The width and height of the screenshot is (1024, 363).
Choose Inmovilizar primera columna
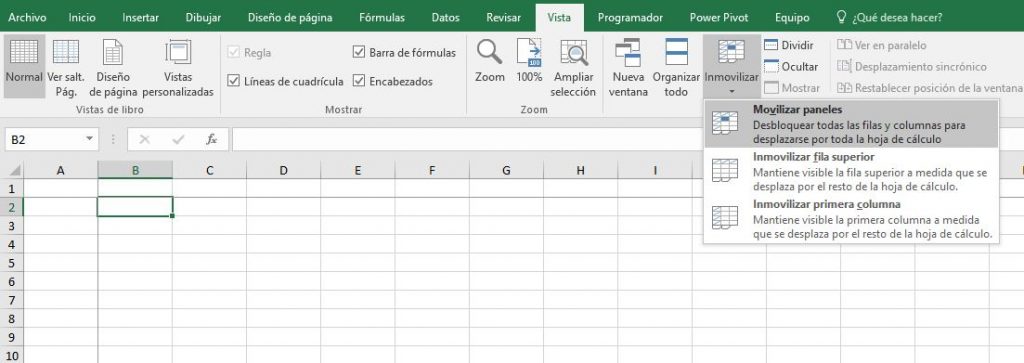pos(851,219)
